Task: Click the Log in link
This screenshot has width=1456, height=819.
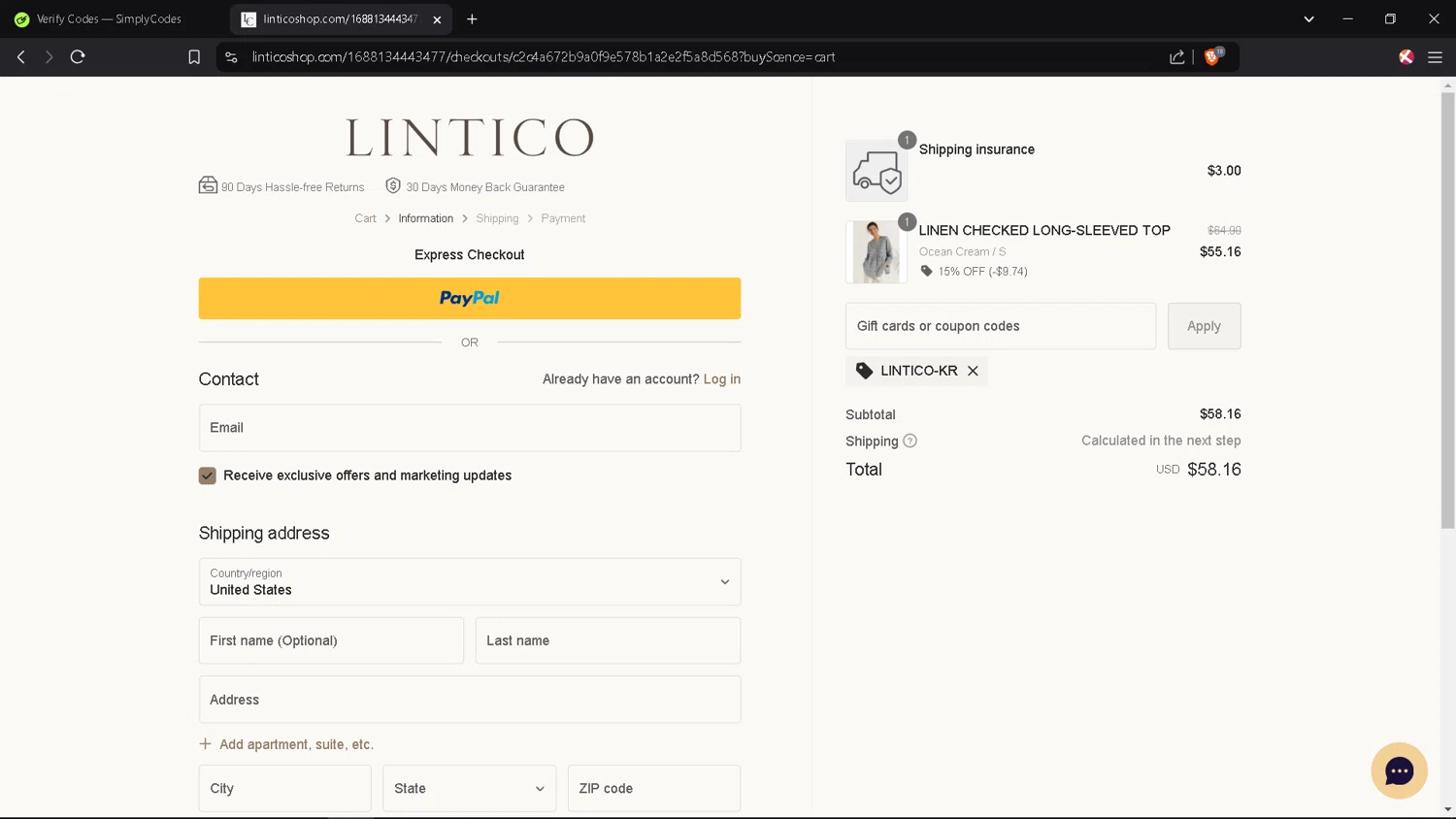Action: [722, 379]
